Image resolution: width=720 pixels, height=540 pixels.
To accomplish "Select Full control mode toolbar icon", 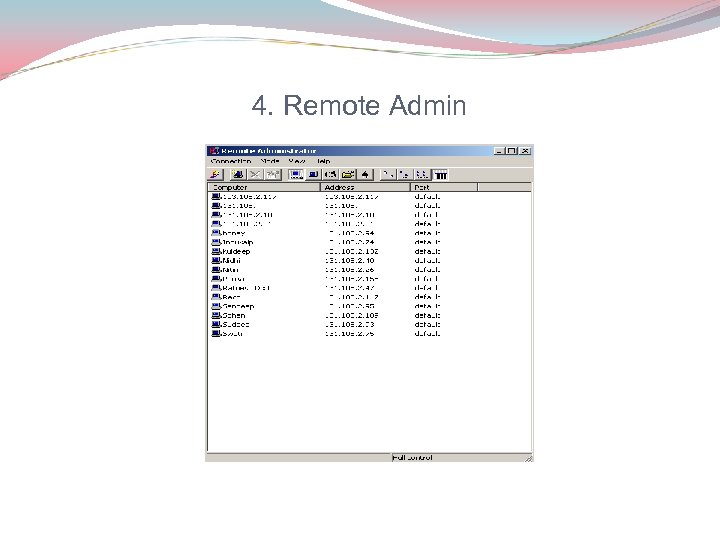I will [296, 175].
